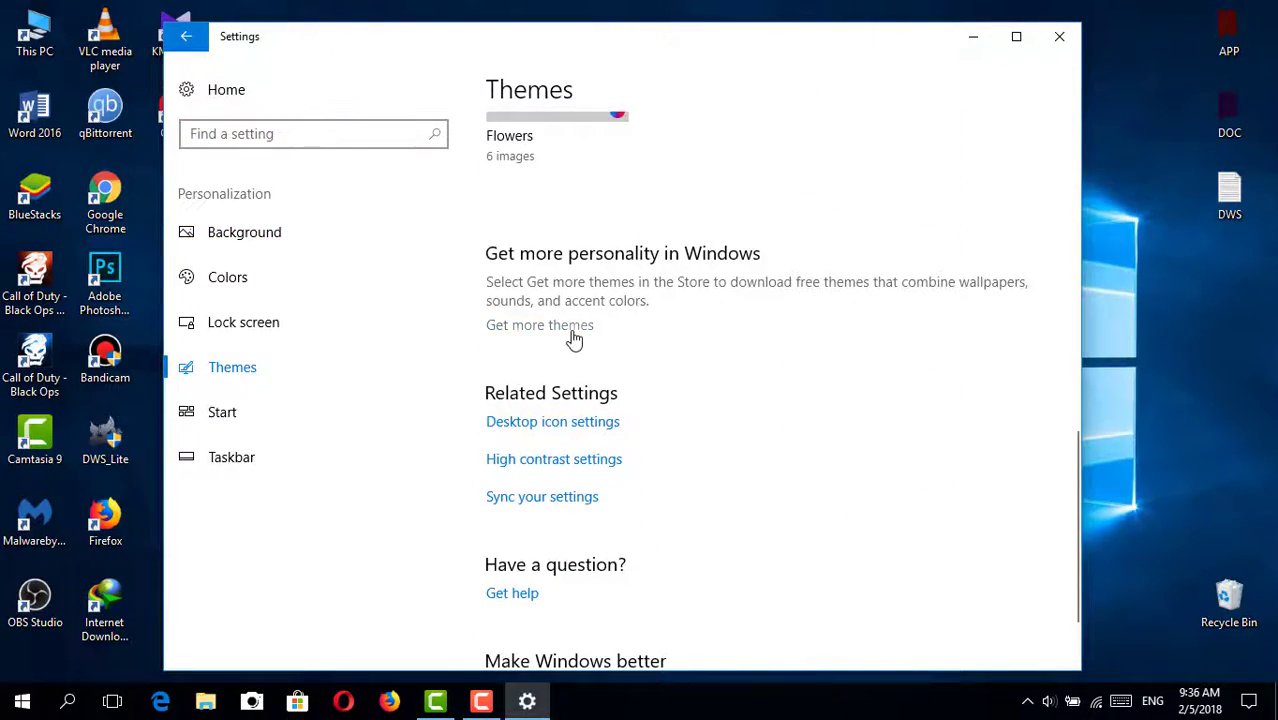Click Sync your settings link
Image resolution: width=1278 pixels, height=720 pixels.
coord(541,497)
